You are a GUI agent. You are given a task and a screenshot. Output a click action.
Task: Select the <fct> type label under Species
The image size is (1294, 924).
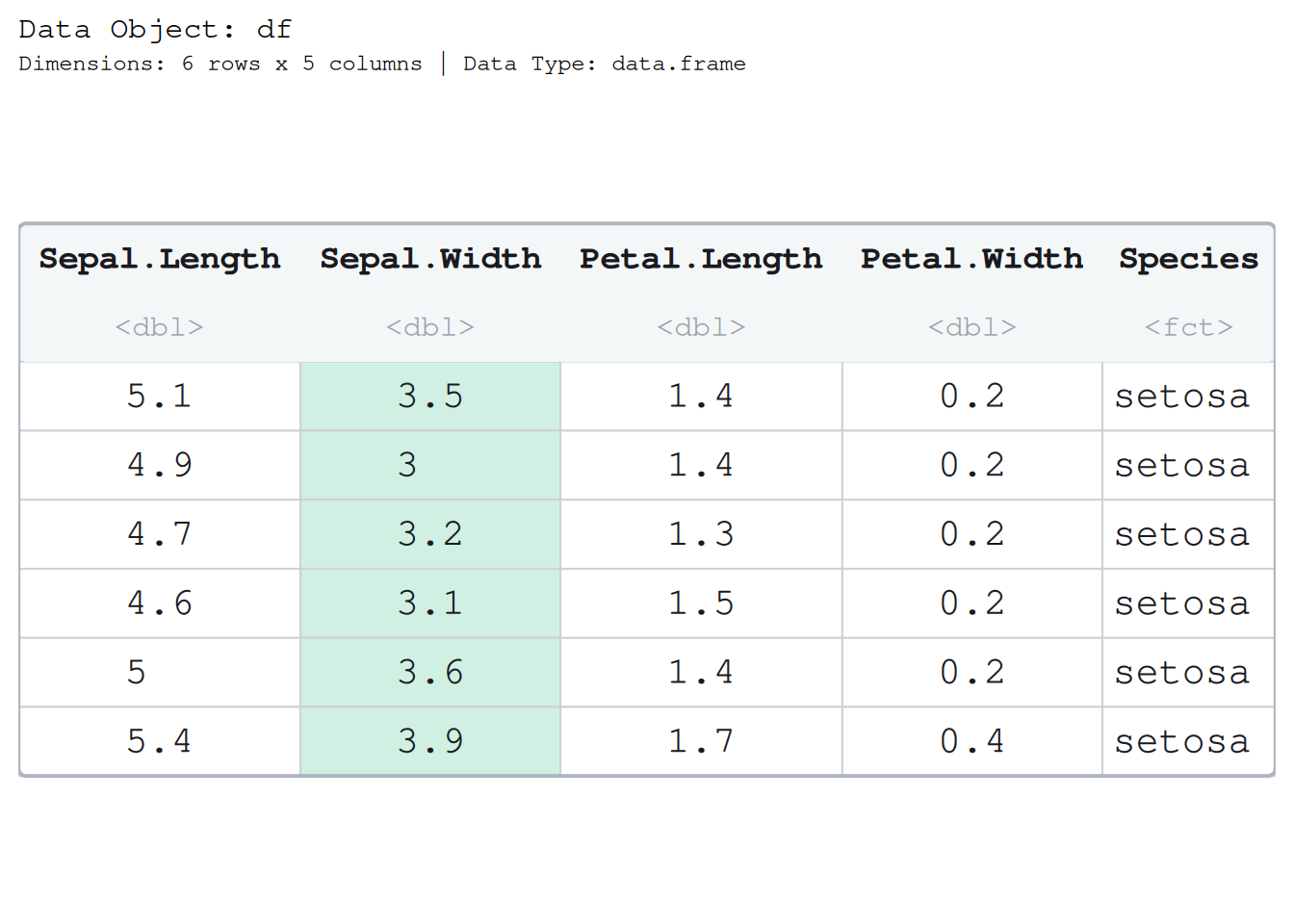pyautogui.click(x=1188, y=327)
